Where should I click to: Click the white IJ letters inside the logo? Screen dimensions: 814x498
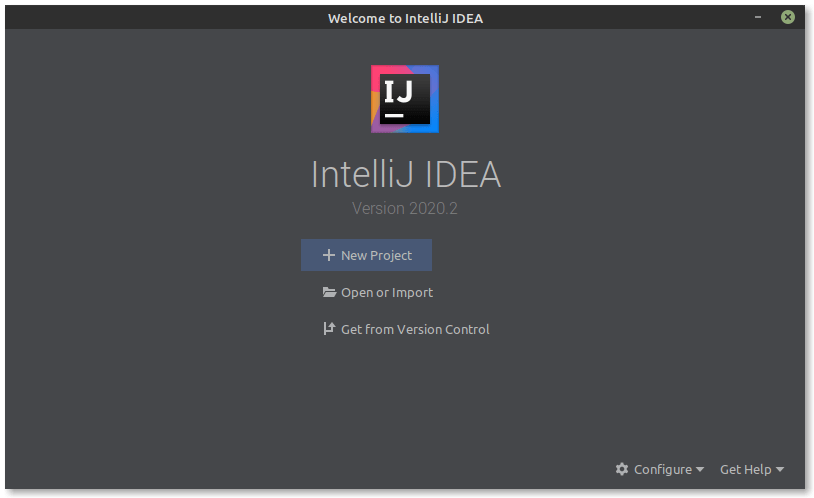(399, 94)
